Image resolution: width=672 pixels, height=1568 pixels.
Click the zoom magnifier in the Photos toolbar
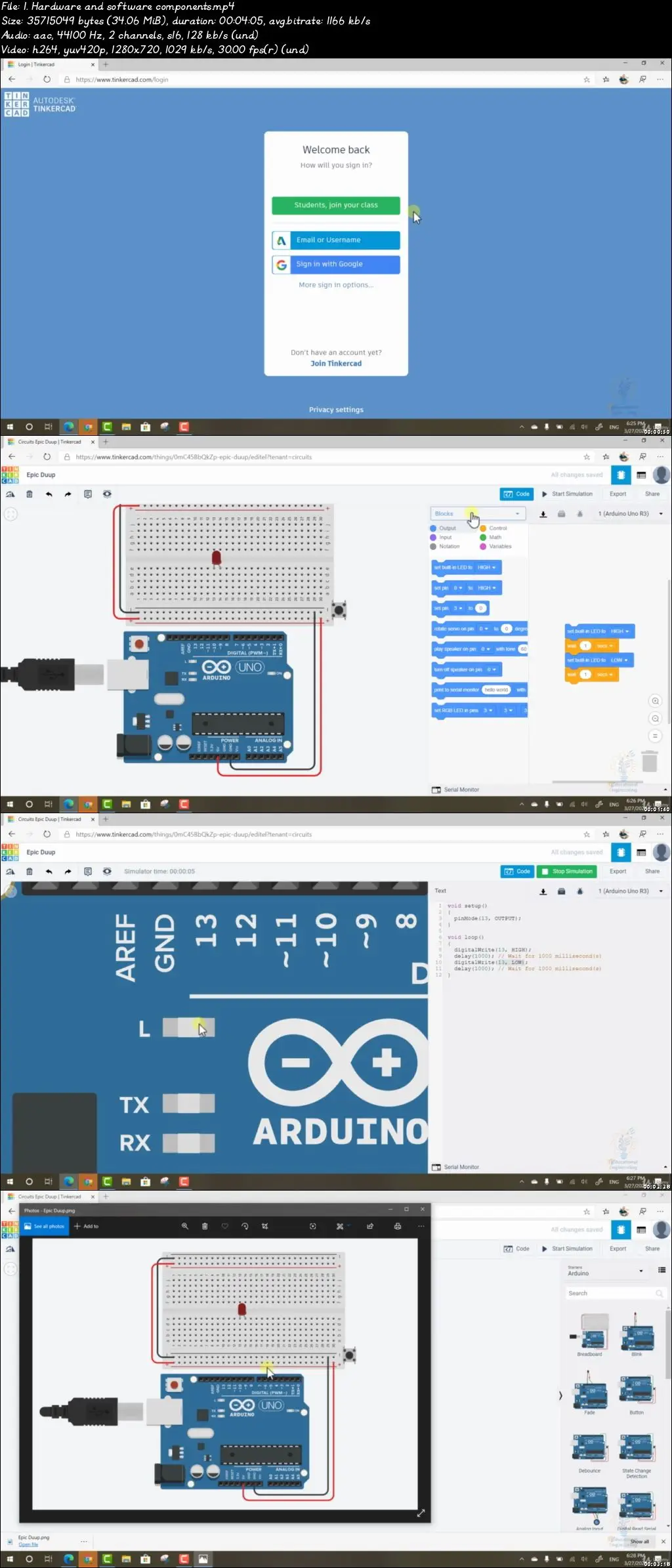point(185,1226)
